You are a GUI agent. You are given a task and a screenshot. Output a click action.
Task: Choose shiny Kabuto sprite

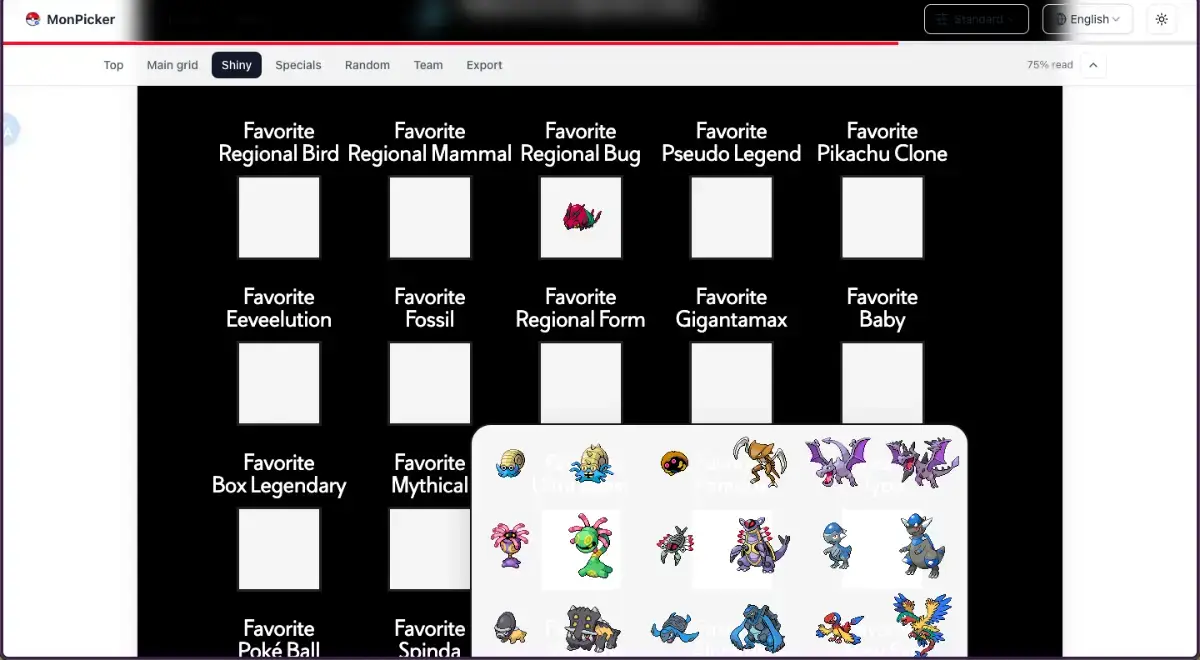coord(674,464)
